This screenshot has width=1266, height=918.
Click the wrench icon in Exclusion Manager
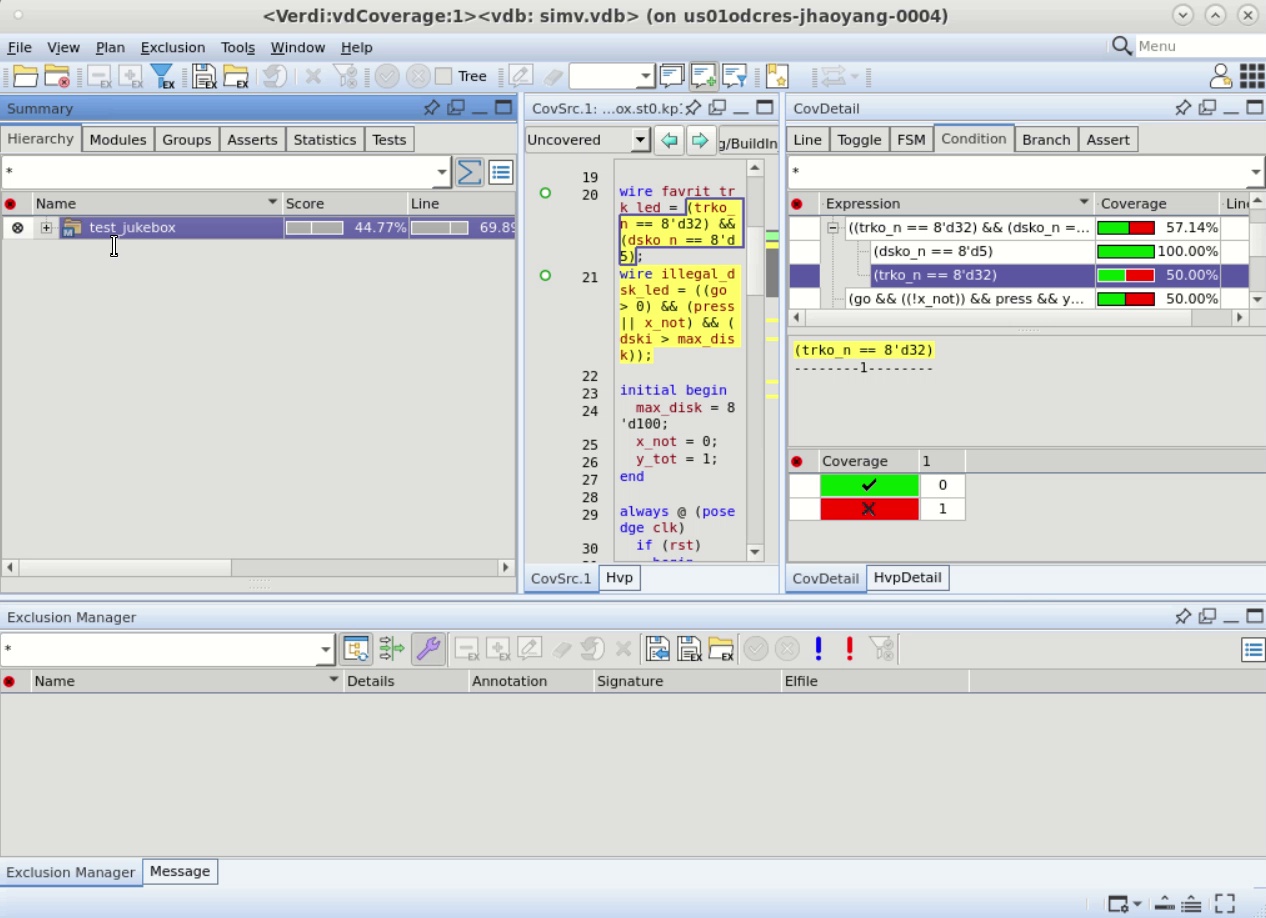[x=427, y=650]
